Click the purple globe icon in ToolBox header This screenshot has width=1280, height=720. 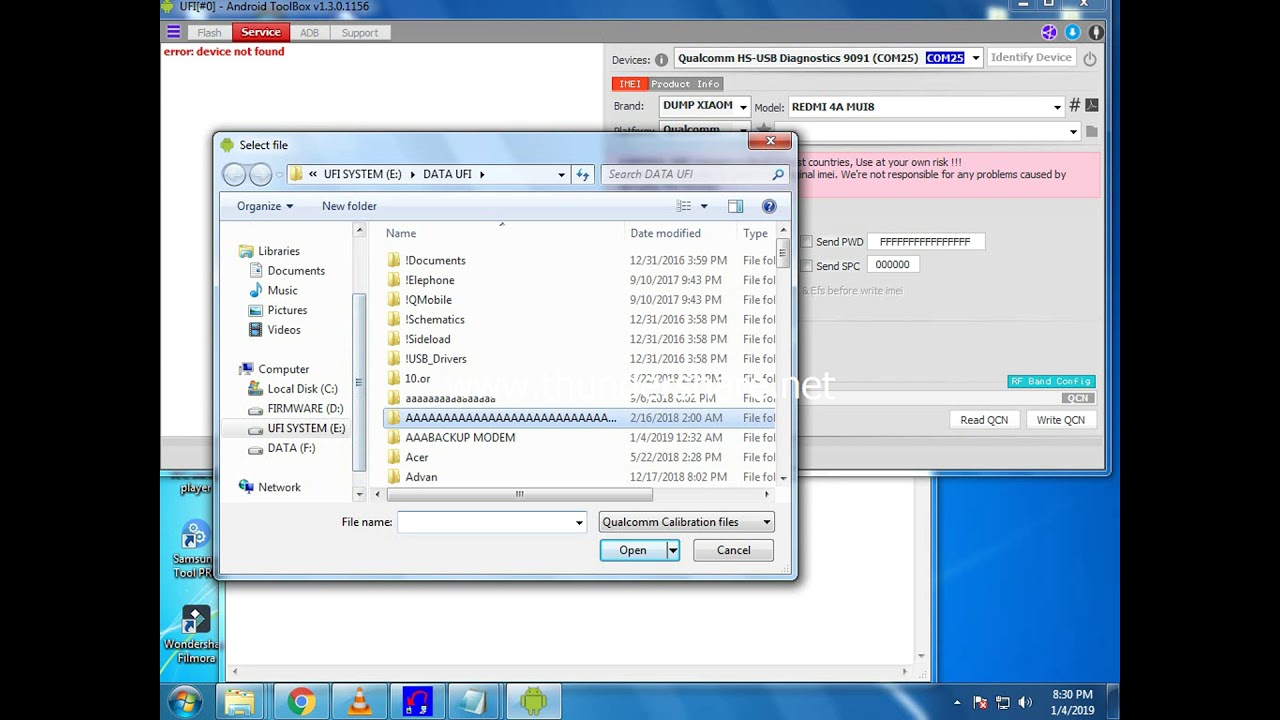coord(1049,32)
